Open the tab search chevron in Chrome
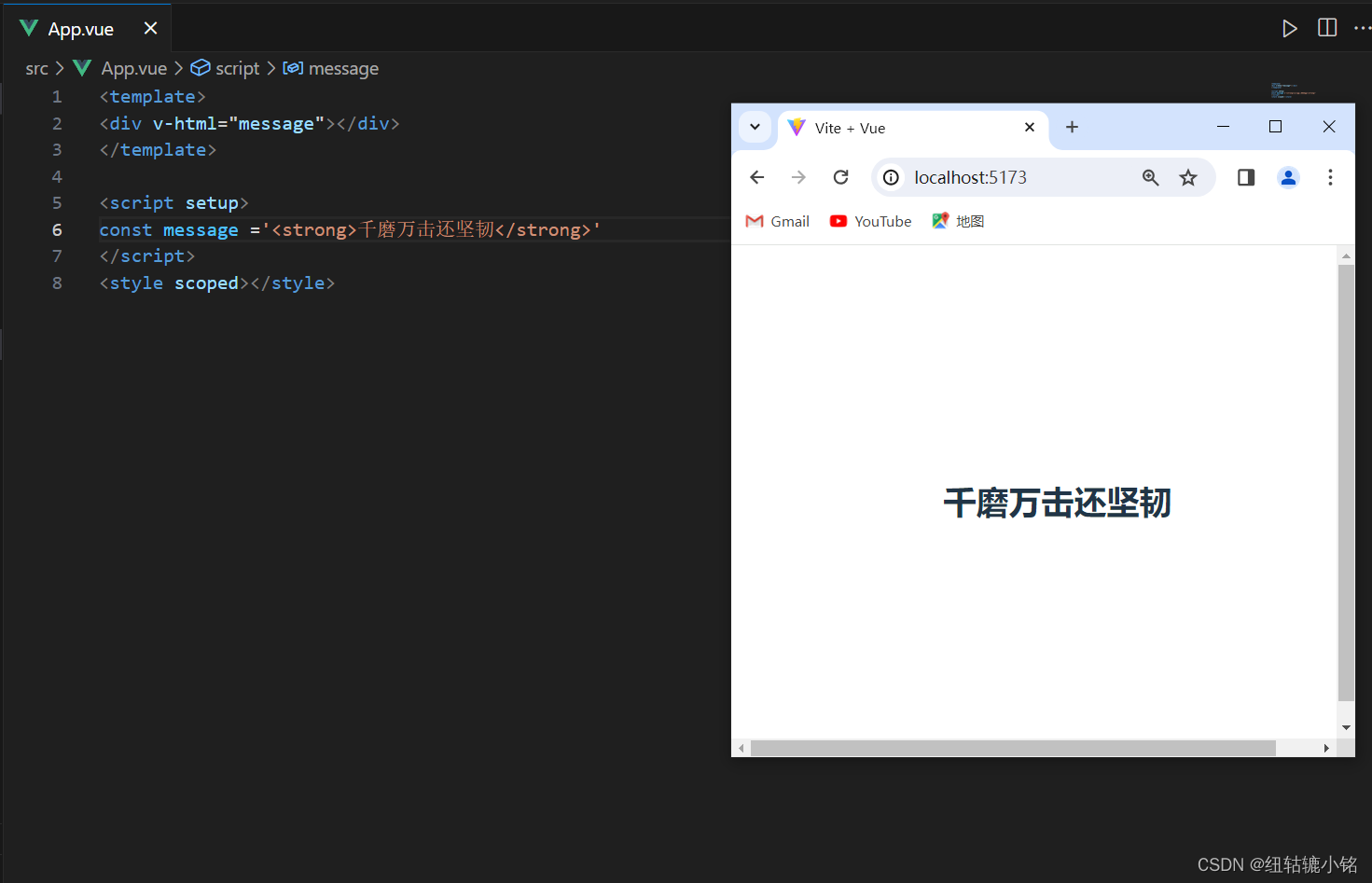1372x883 pixels. [x=755, y=127]
